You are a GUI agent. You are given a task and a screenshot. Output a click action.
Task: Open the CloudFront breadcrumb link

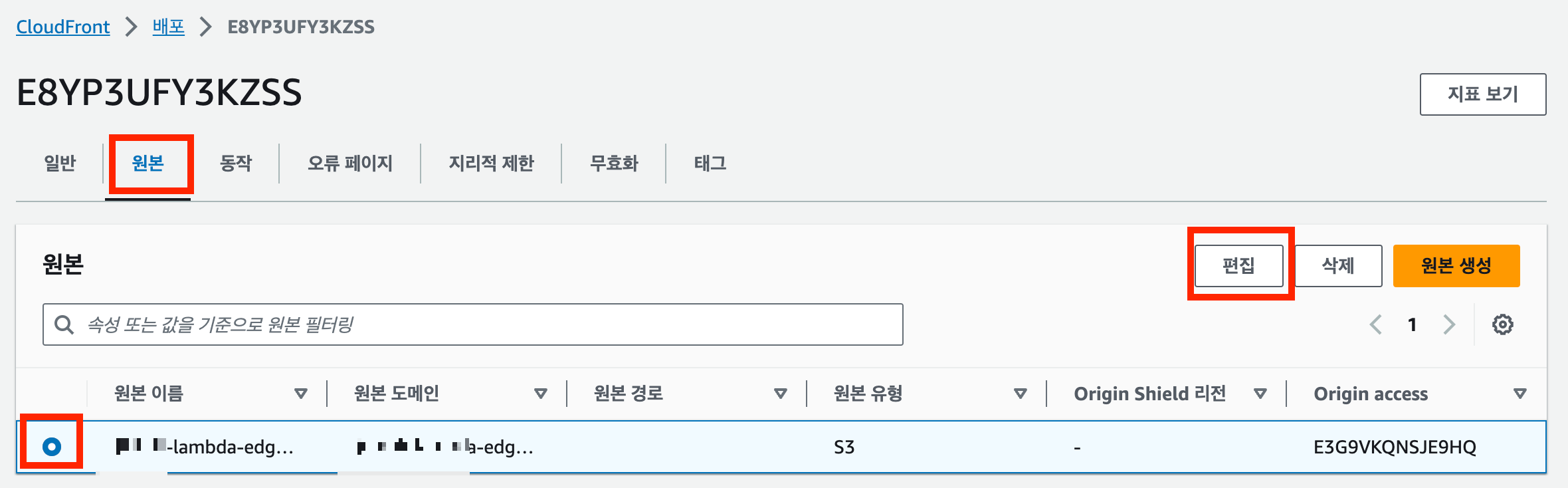(x=63, y=27)
